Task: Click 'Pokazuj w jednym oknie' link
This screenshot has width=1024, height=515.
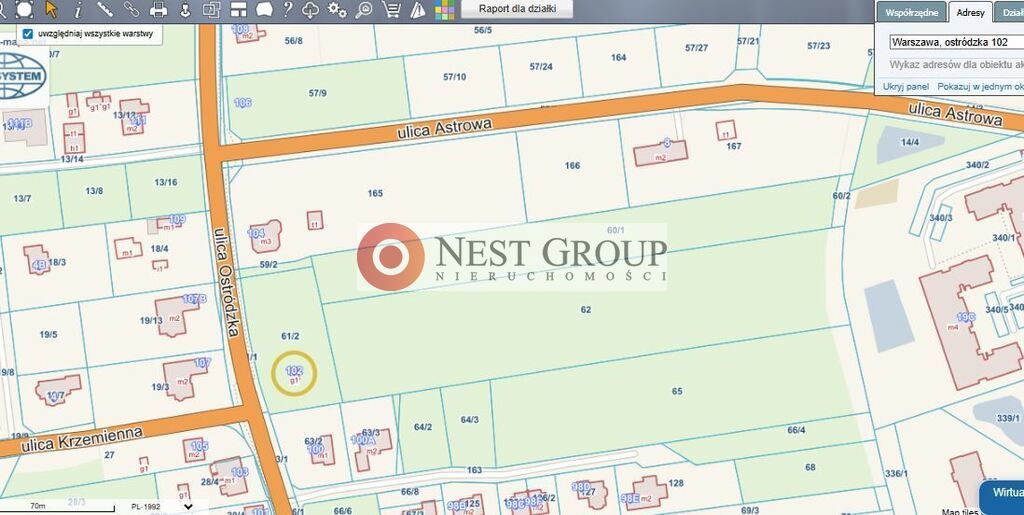Action: click(980, 86)
